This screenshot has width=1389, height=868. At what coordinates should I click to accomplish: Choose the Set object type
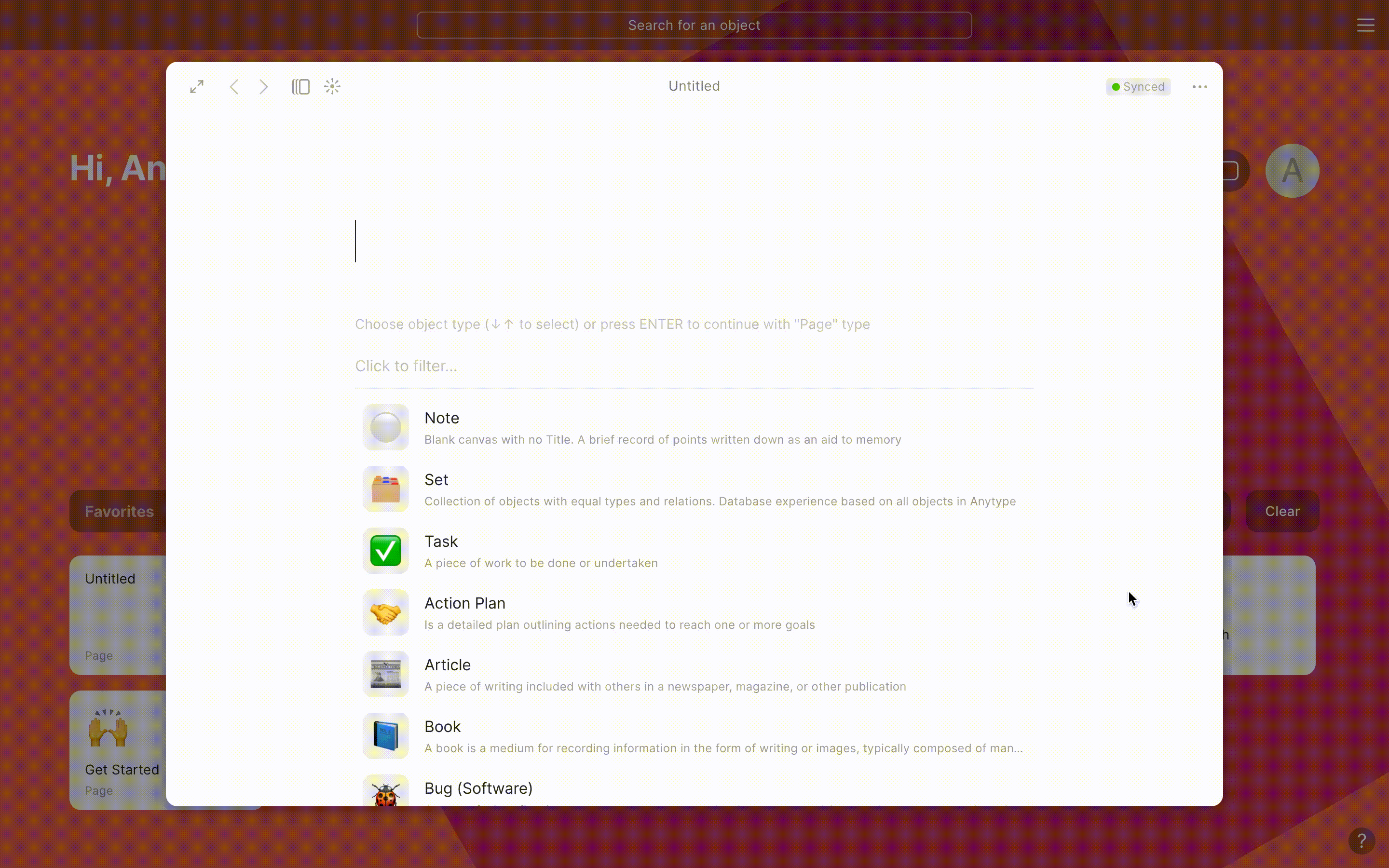pos(694,489)
